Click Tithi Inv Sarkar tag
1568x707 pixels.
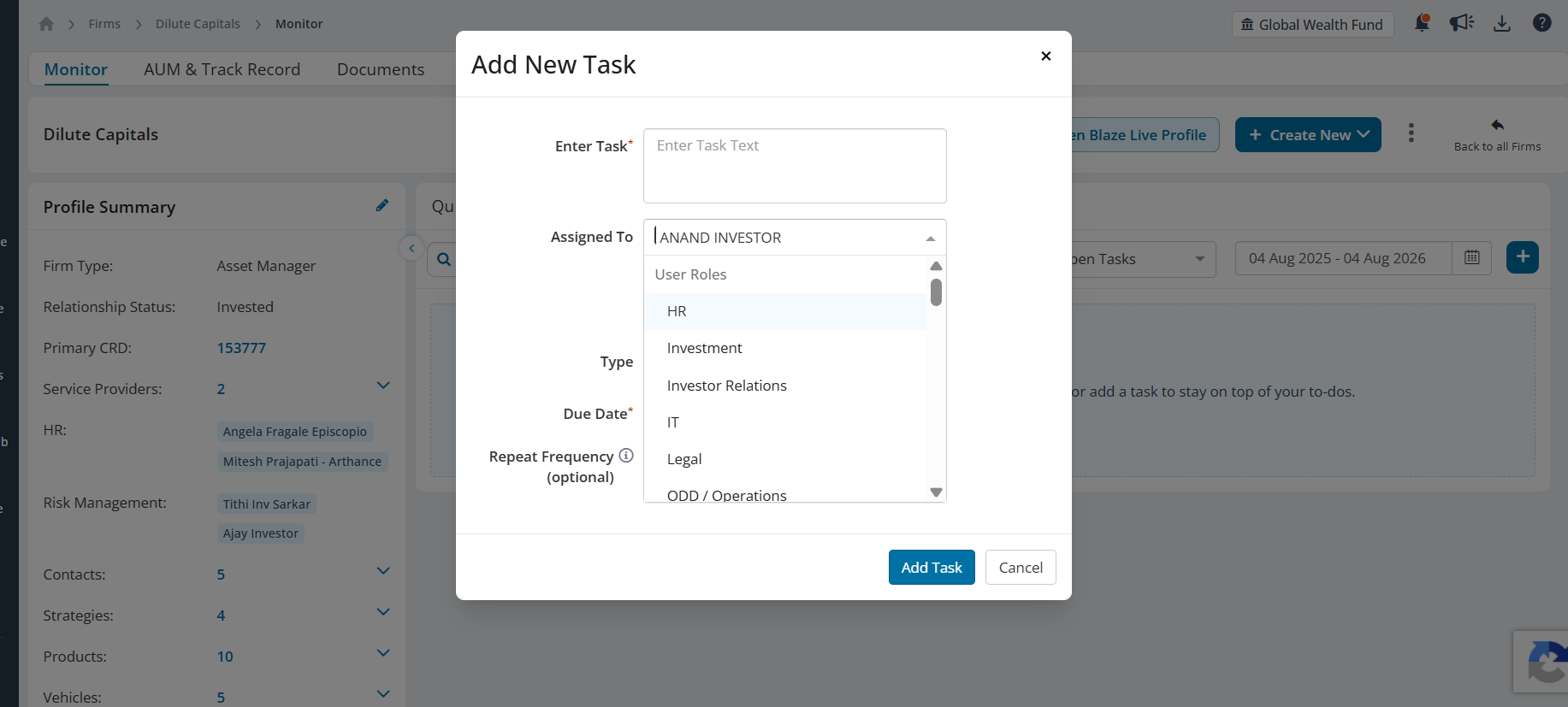click(x=267, y=504)
